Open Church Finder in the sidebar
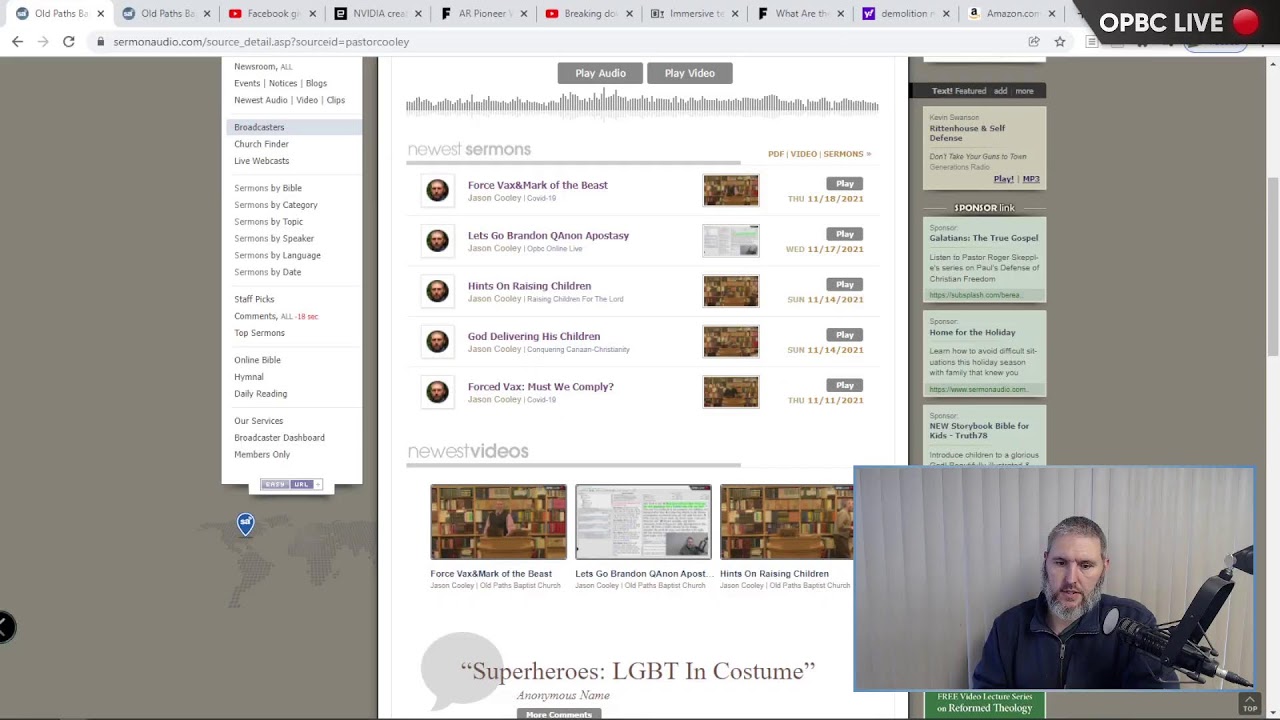 click(x=261, y=144)
